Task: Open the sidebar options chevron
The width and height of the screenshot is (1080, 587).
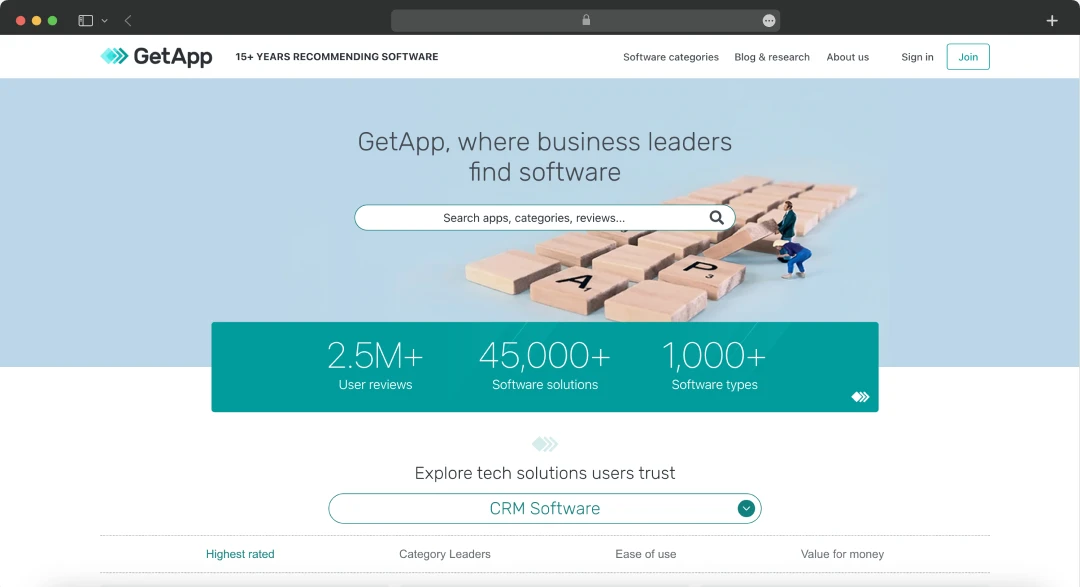Action: click(105, 21)
